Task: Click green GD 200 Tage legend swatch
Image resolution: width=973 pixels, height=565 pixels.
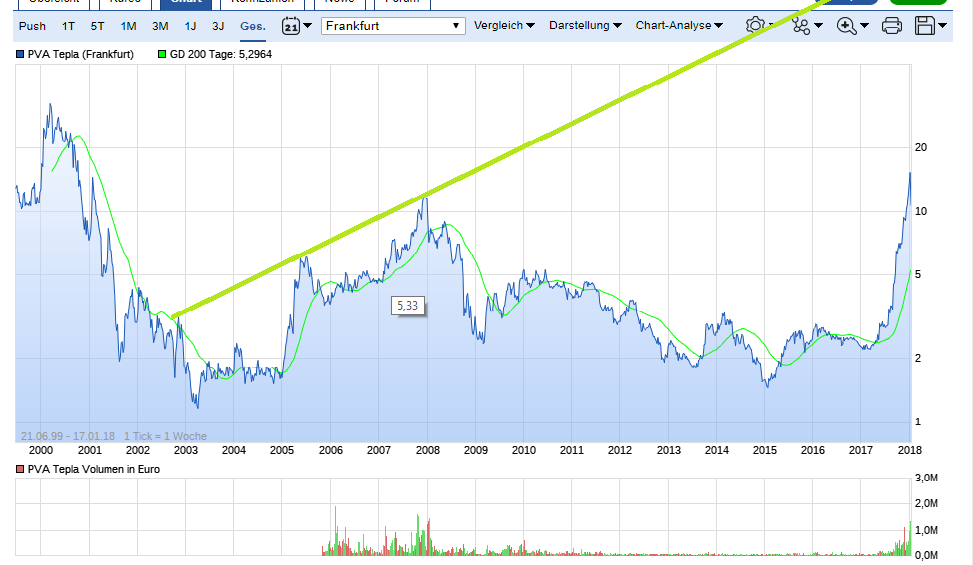Action: [162, 55]
